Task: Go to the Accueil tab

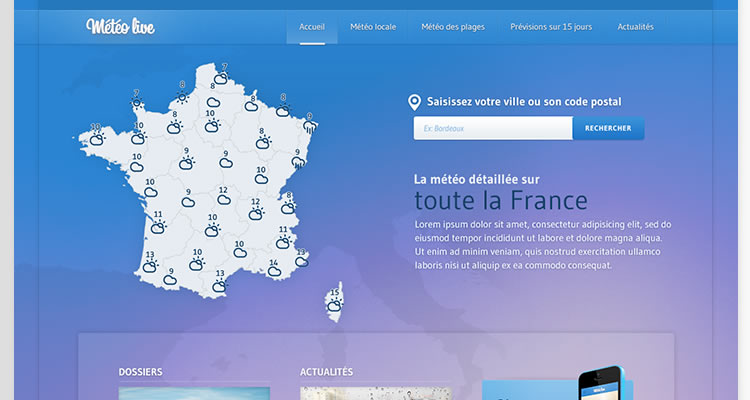Action: pyautogui.click(x=312, y=27)
